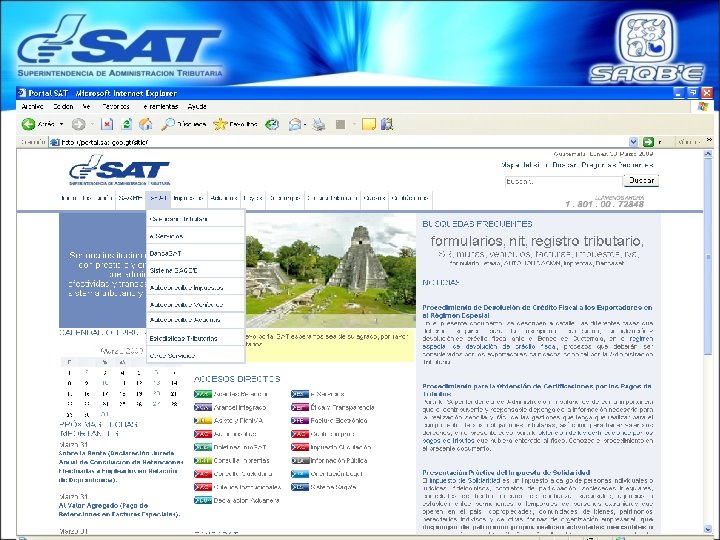720x540 pixels.
Task: Open Procedimiento para la Obtención de Certificaciones link
Action: click(x=537, y=390)
